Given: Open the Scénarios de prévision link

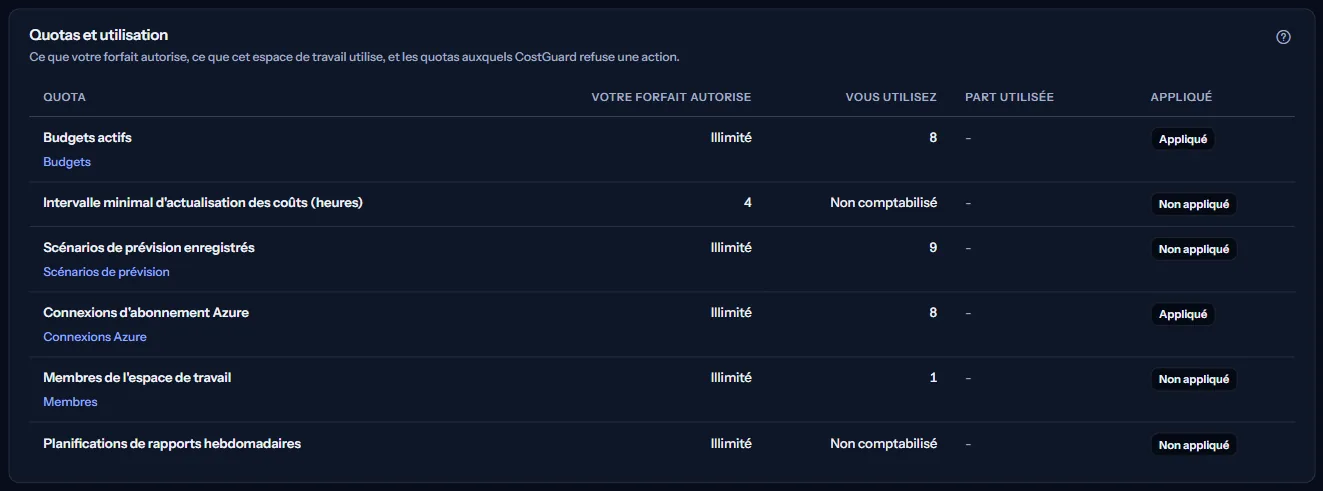Looking at the screenshot, I should point(106,272).
